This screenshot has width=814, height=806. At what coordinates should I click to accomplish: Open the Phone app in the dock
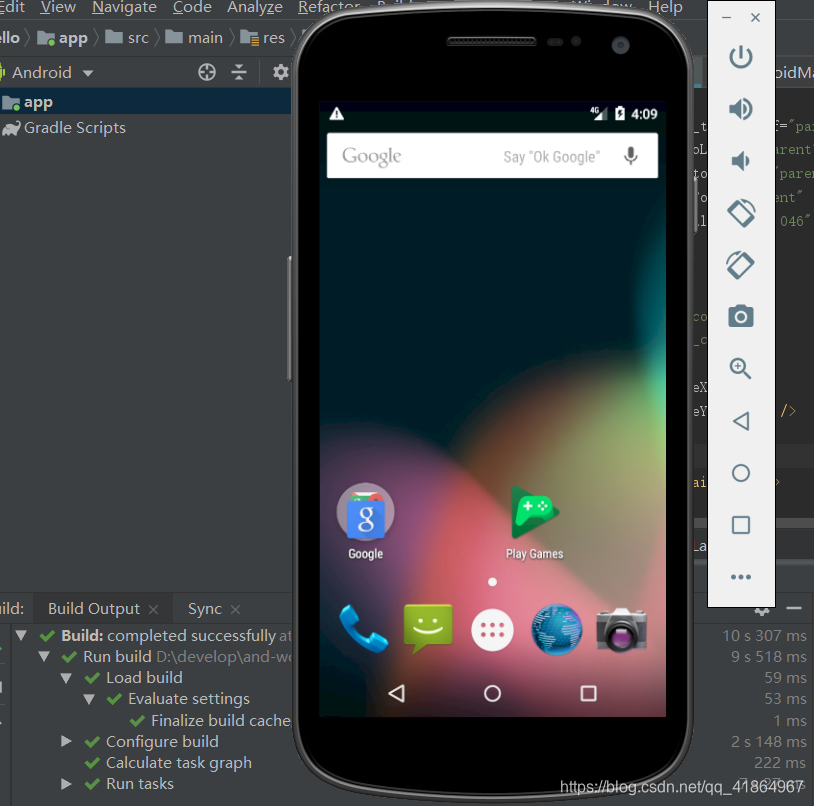(363, 629)
